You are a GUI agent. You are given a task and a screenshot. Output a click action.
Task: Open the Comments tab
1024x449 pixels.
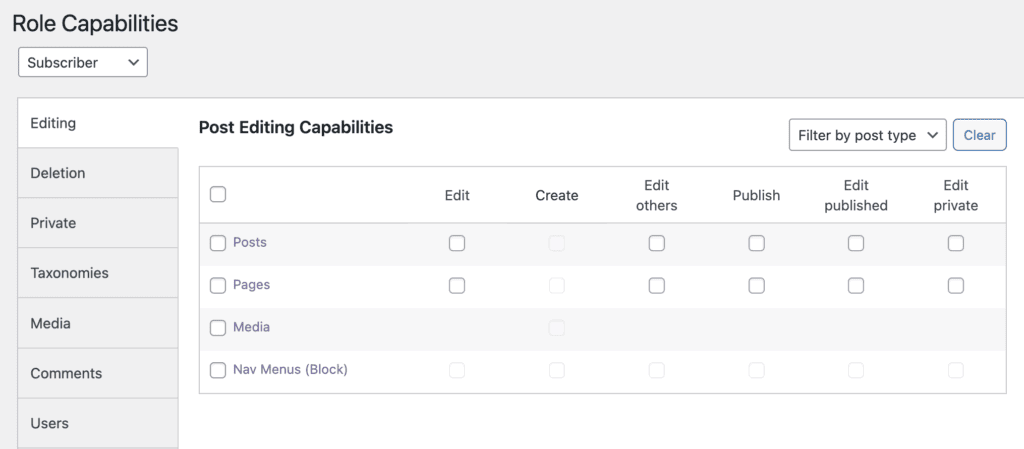tap(66, 373)
